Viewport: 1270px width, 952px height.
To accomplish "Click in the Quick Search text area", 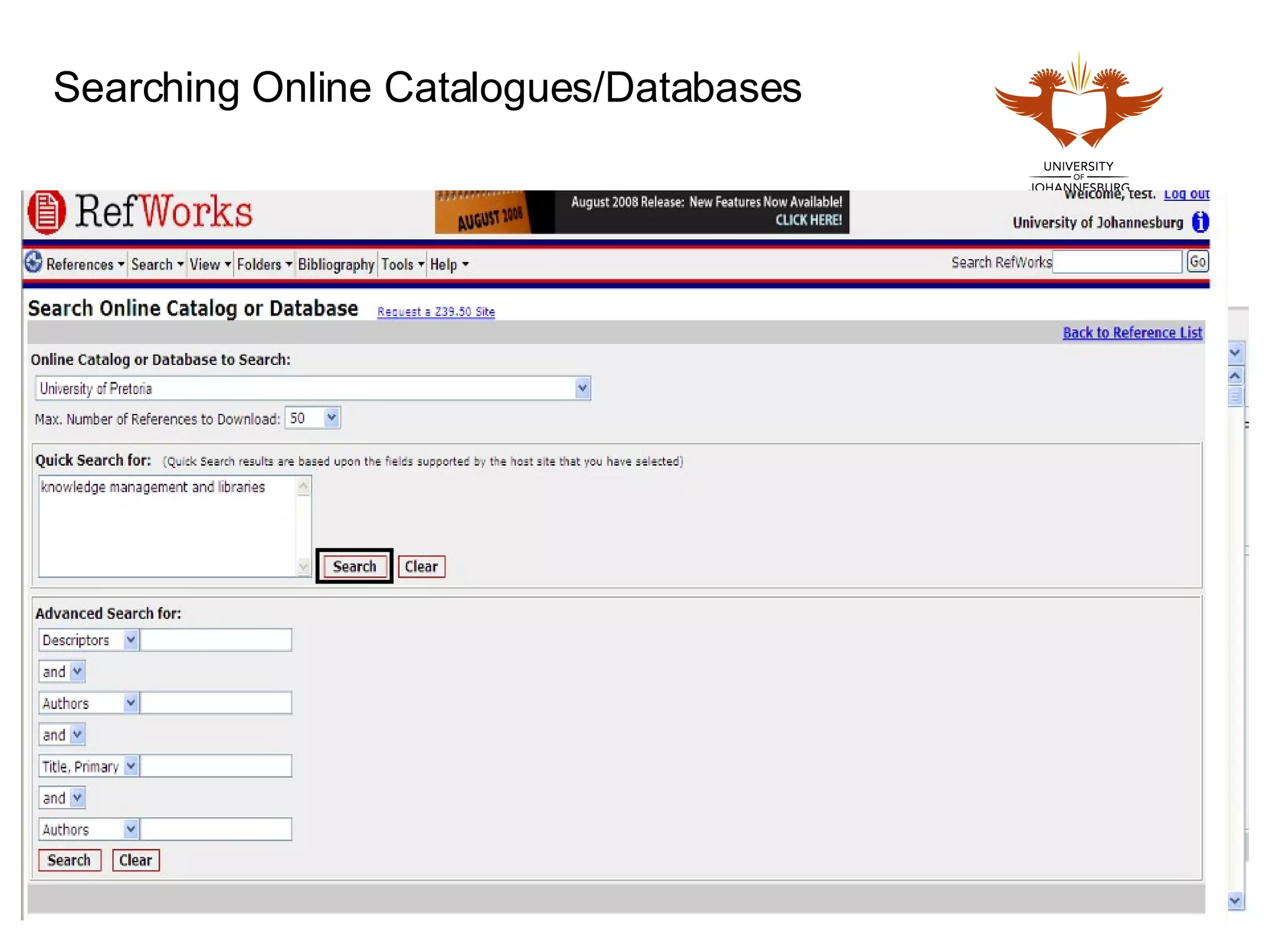I will click(x=168, y=526).
